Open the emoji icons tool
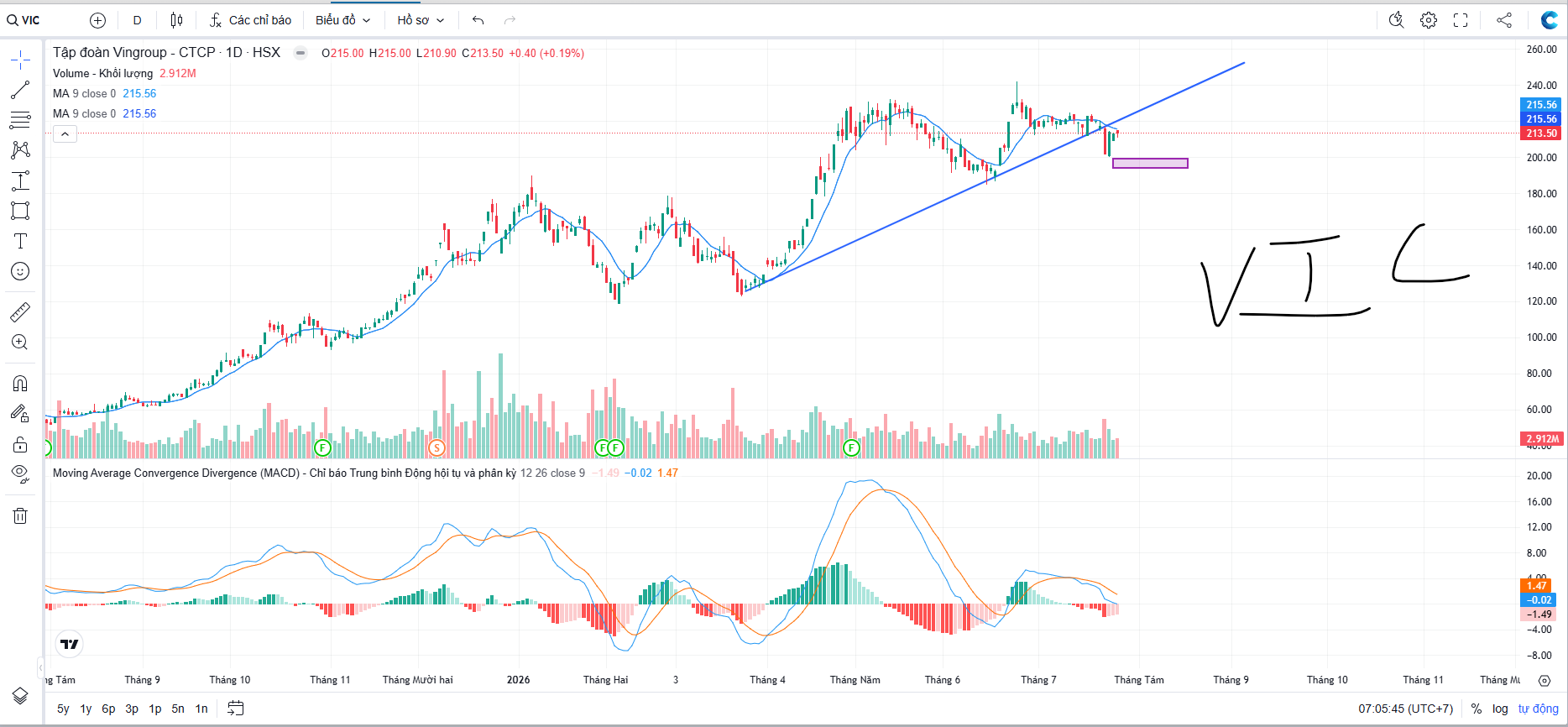 [x=20, y=271]
